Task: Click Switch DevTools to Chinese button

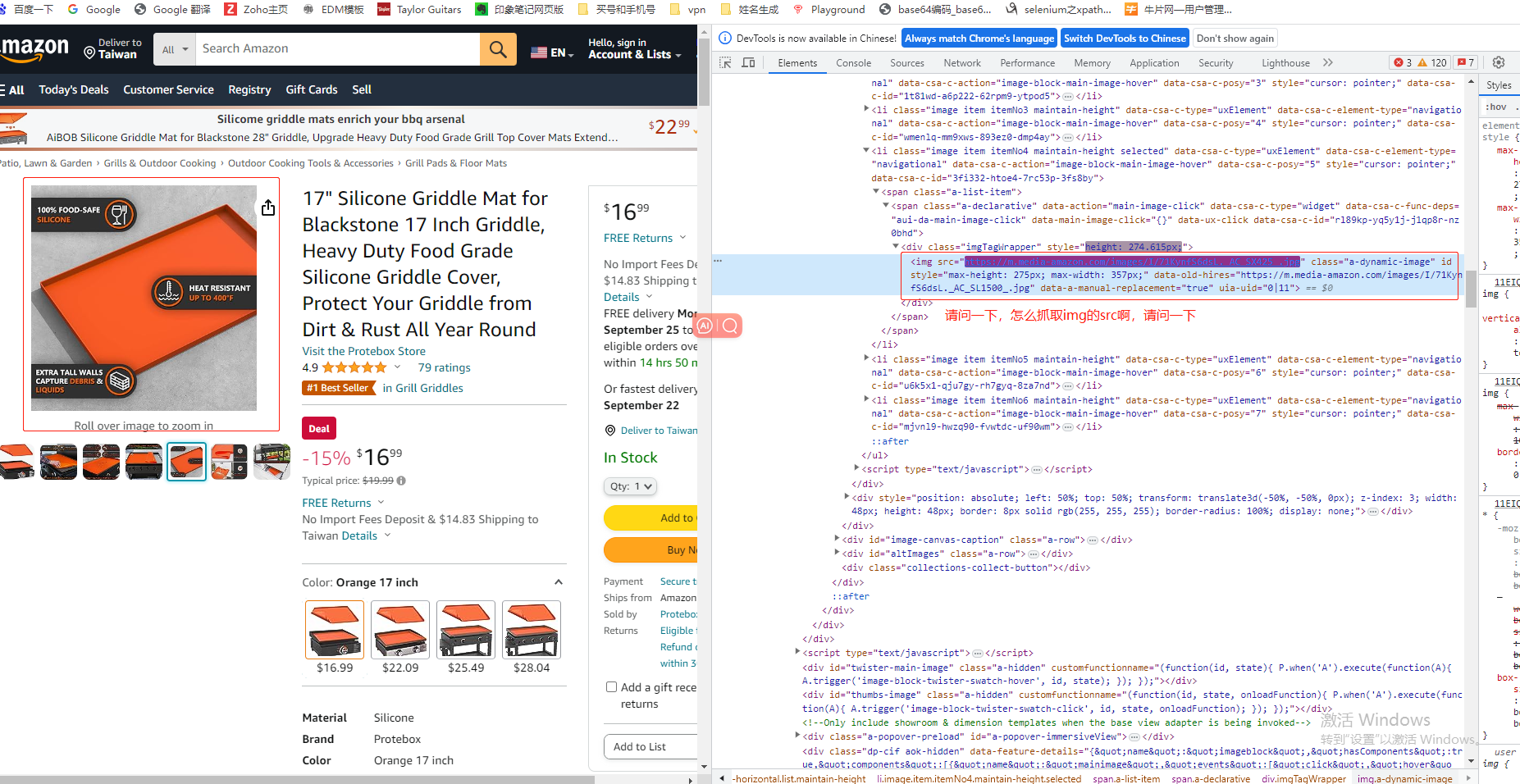Action: pos(1125,39)
